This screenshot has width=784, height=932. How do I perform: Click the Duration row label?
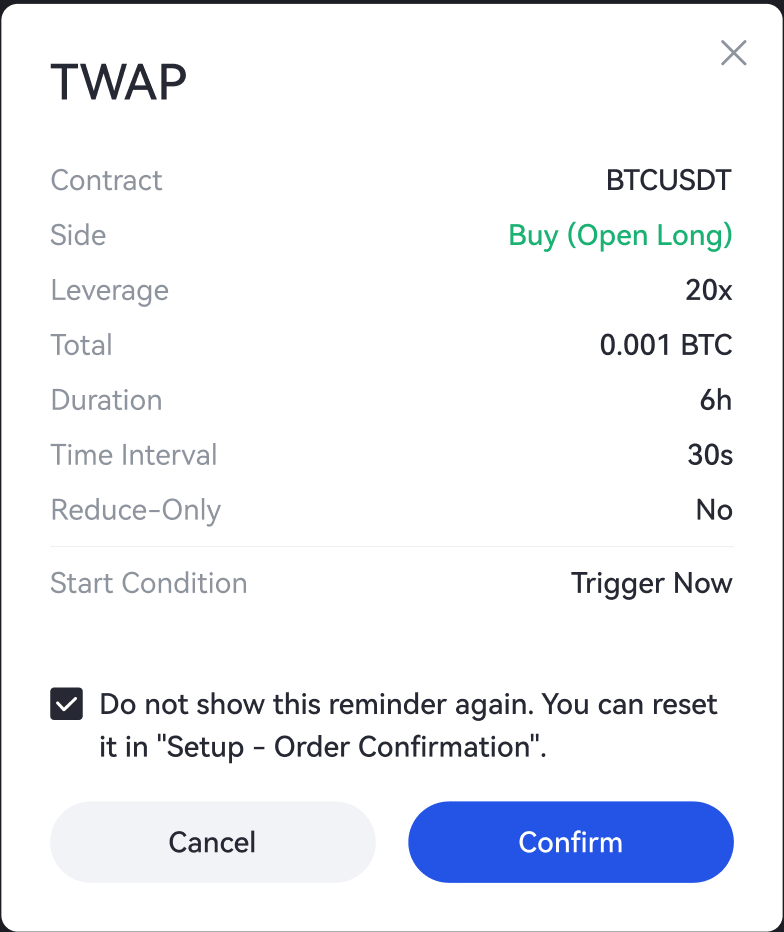click(106, 401)
